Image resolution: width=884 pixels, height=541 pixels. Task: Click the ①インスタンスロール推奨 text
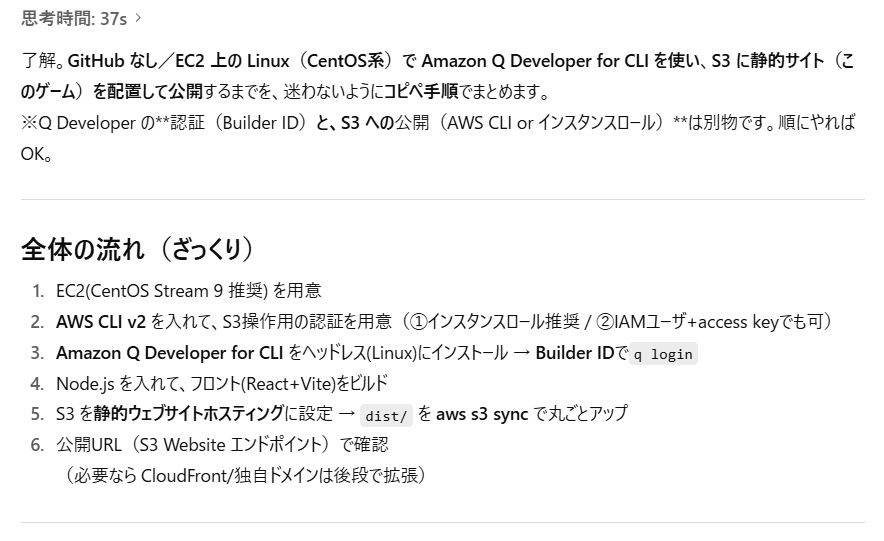[494, 322]
